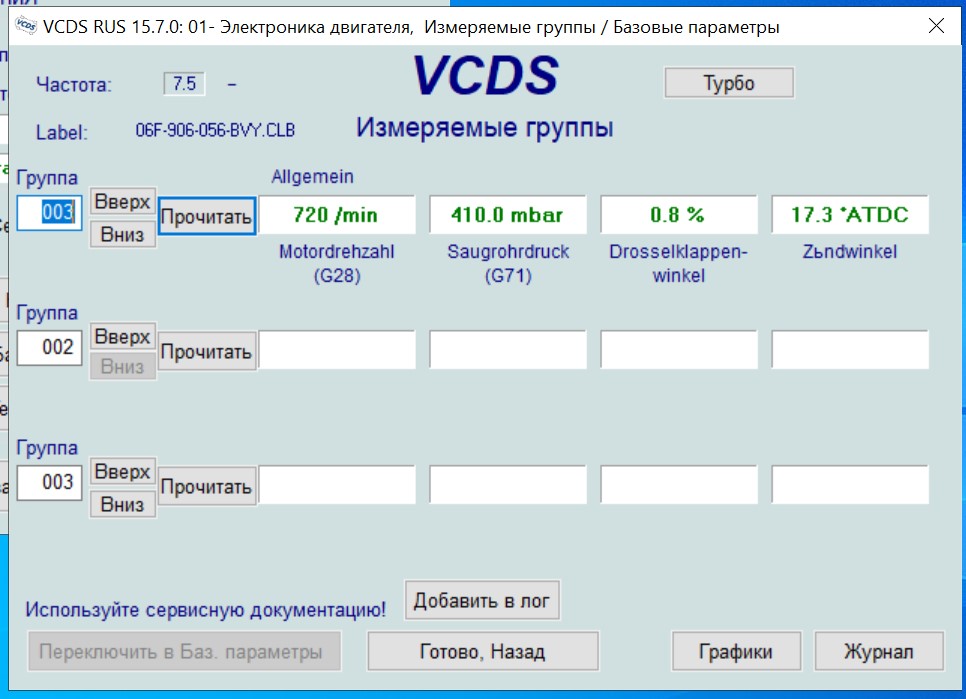Click the Турбо button

729,84
